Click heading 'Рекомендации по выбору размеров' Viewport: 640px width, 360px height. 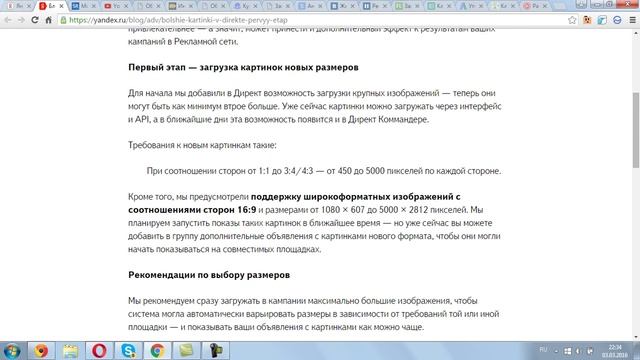pyautogui.click(x=209, y=275)
